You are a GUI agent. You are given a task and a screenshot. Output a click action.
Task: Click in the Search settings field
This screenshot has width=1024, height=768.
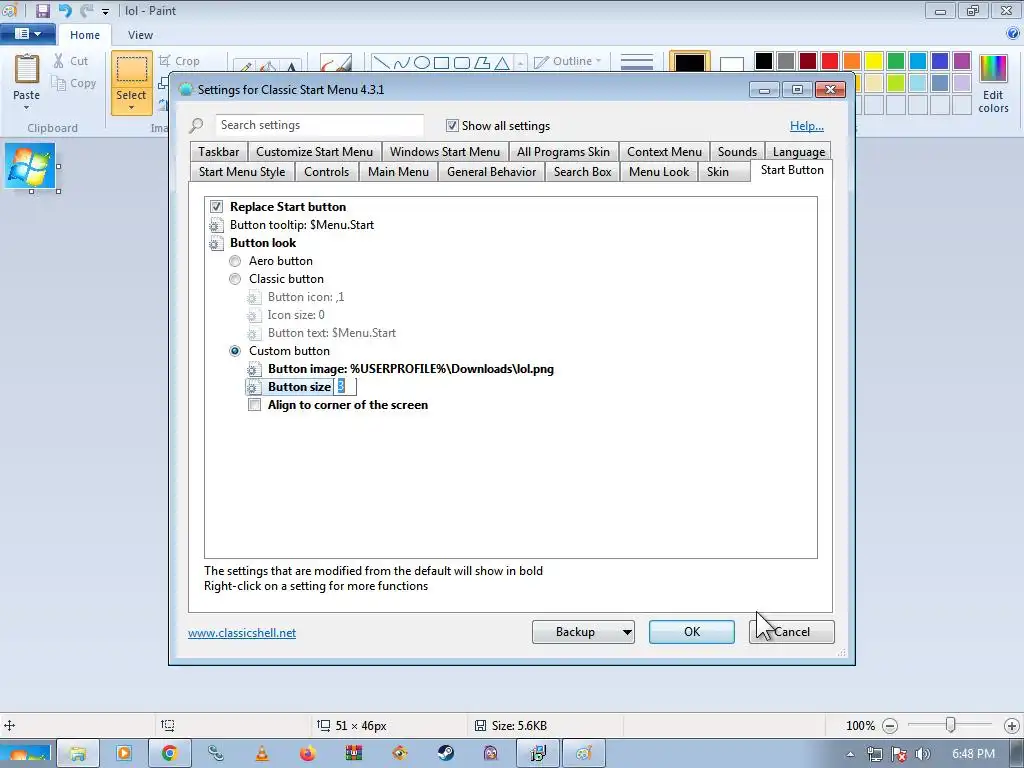[319, 125]
